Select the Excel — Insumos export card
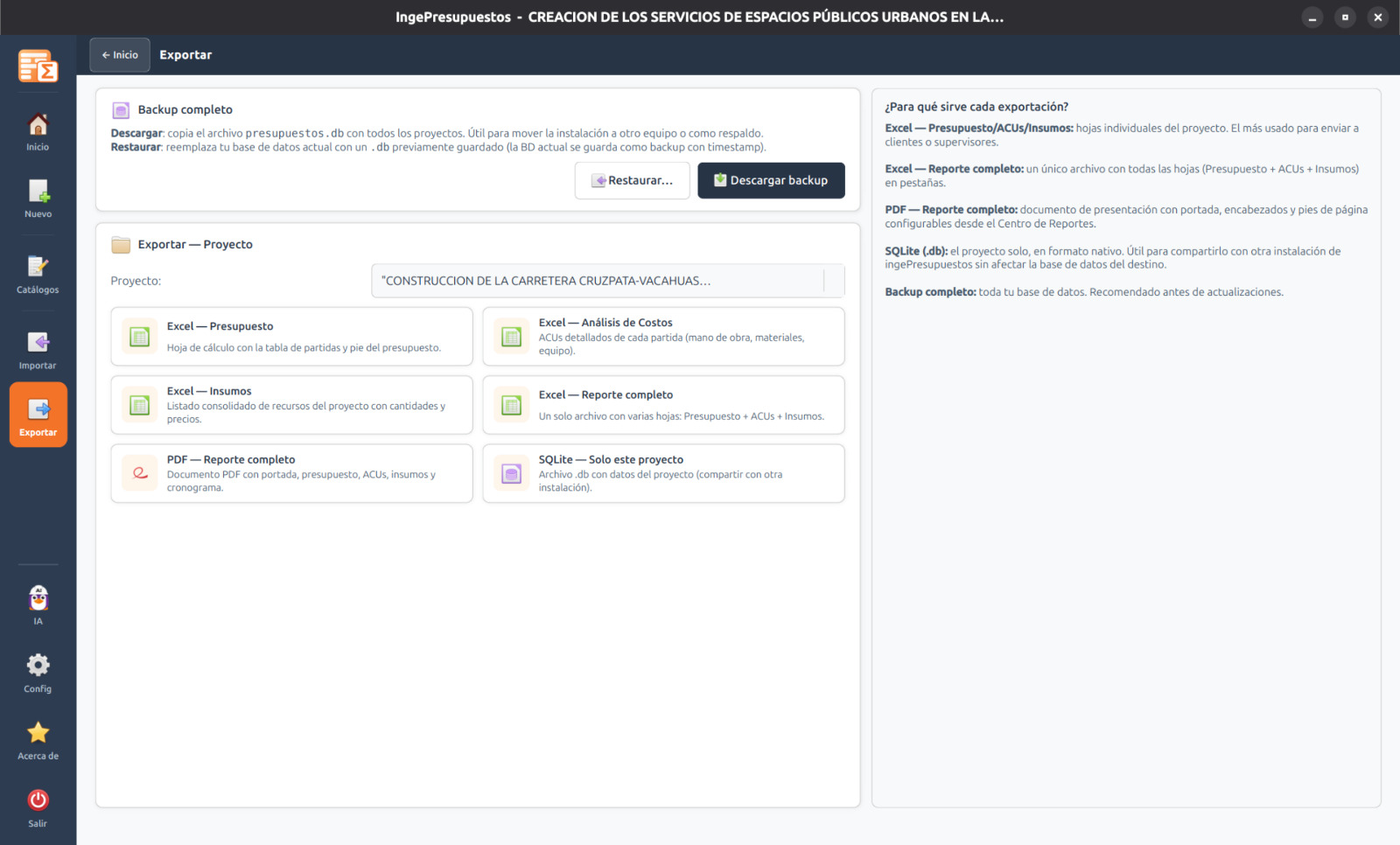1400x845 pixels. coord(291,405)
